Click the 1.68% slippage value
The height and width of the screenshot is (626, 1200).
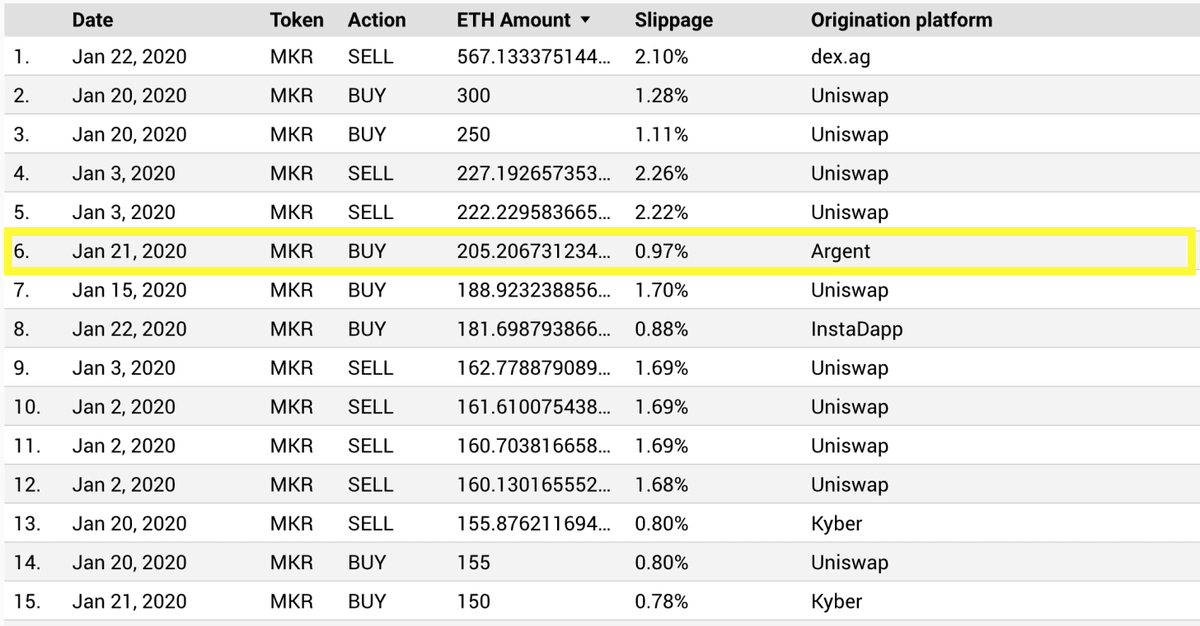[x=661, y=486]
